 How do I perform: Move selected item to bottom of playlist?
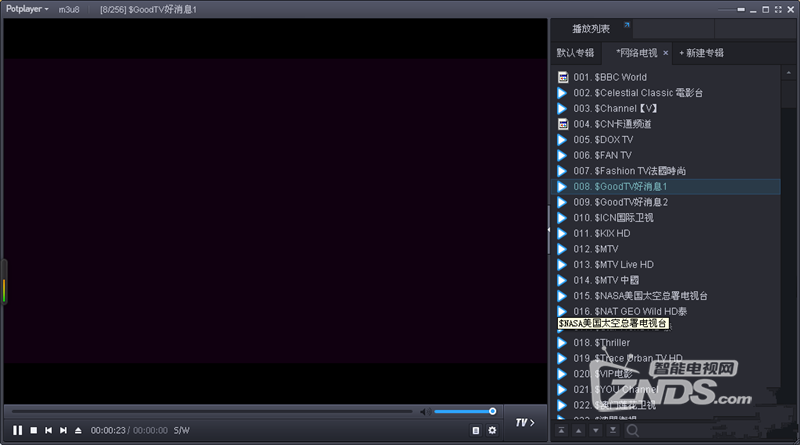point(613,431)
